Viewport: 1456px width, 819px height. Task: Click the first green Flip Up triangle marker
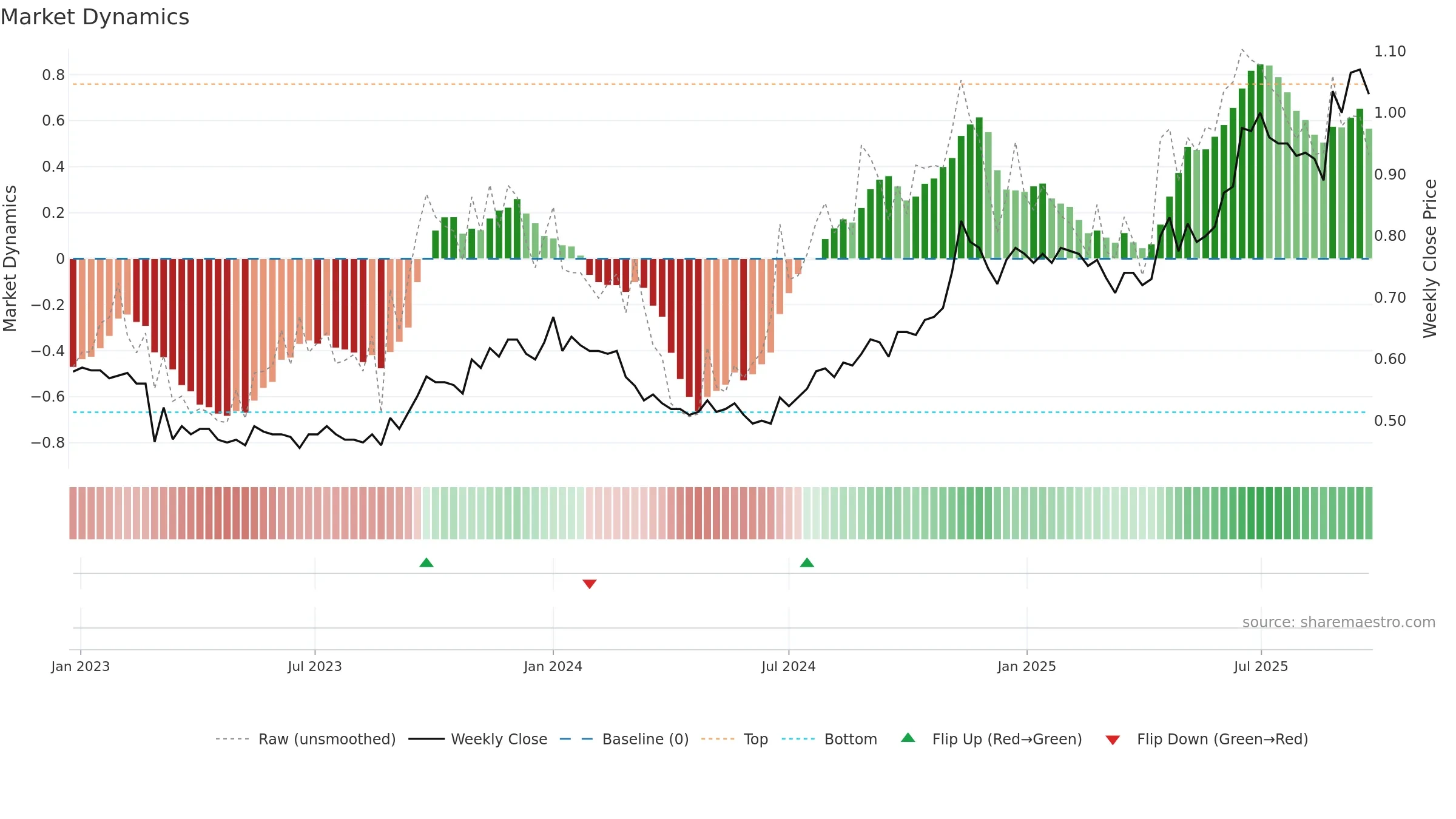coord(426,562)
